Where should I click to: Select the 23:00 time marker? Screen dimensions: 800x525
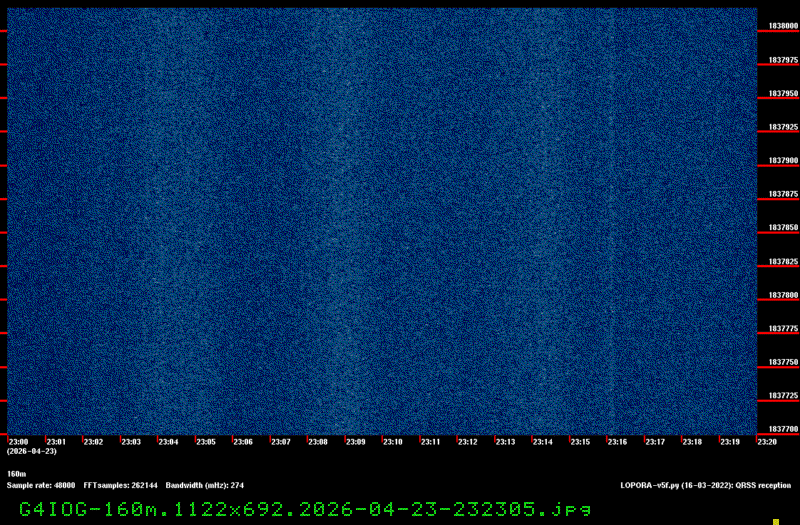(19, 442)
